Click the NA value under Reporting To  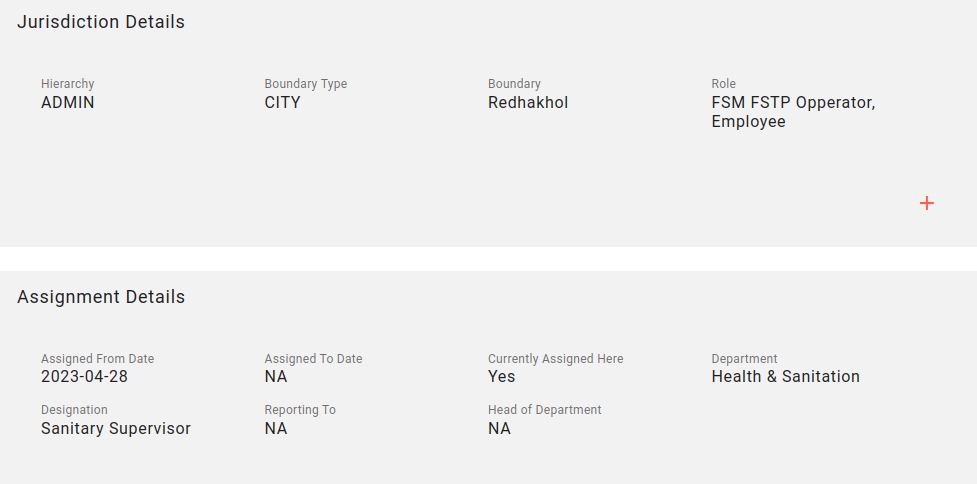pyautogui.click(x=276, y=429)
